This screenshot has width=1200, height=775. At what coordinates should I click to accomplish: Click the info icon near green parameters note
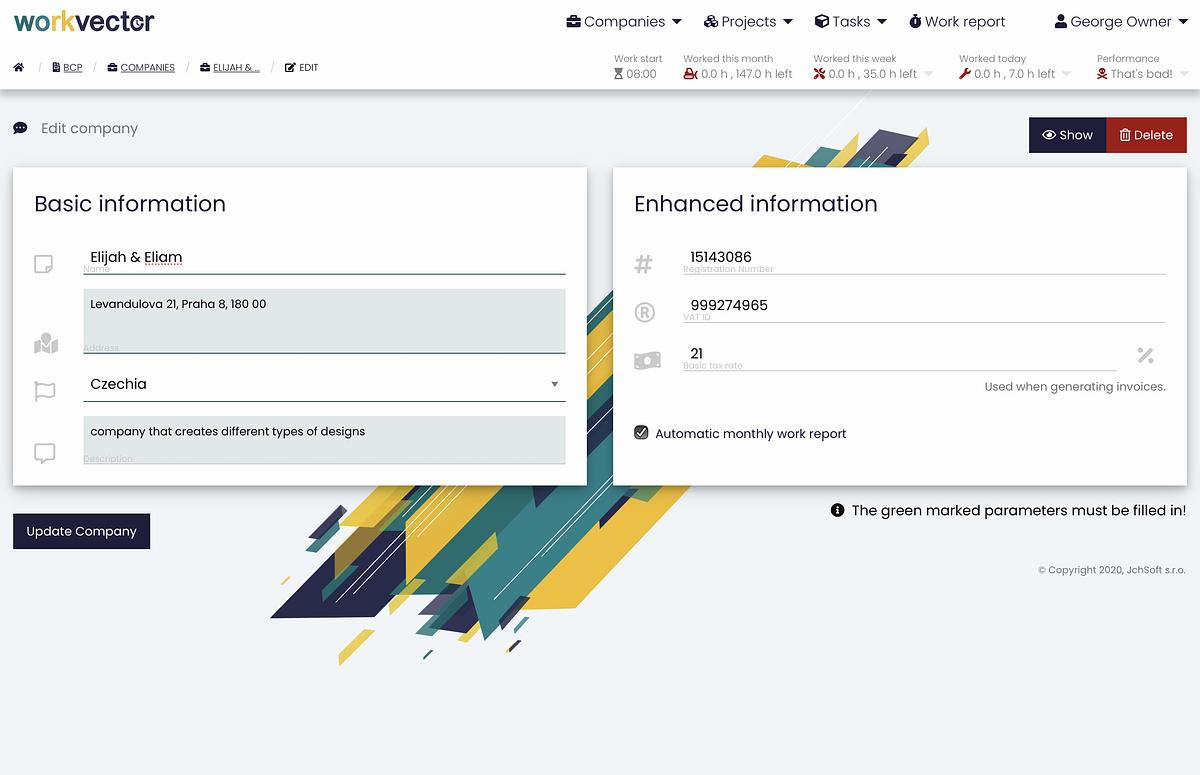point(838,510)
